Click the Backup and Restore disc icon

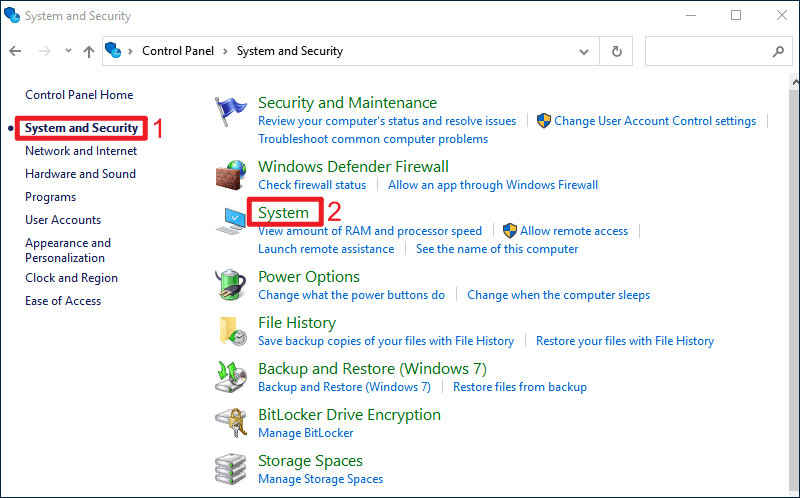231,377
